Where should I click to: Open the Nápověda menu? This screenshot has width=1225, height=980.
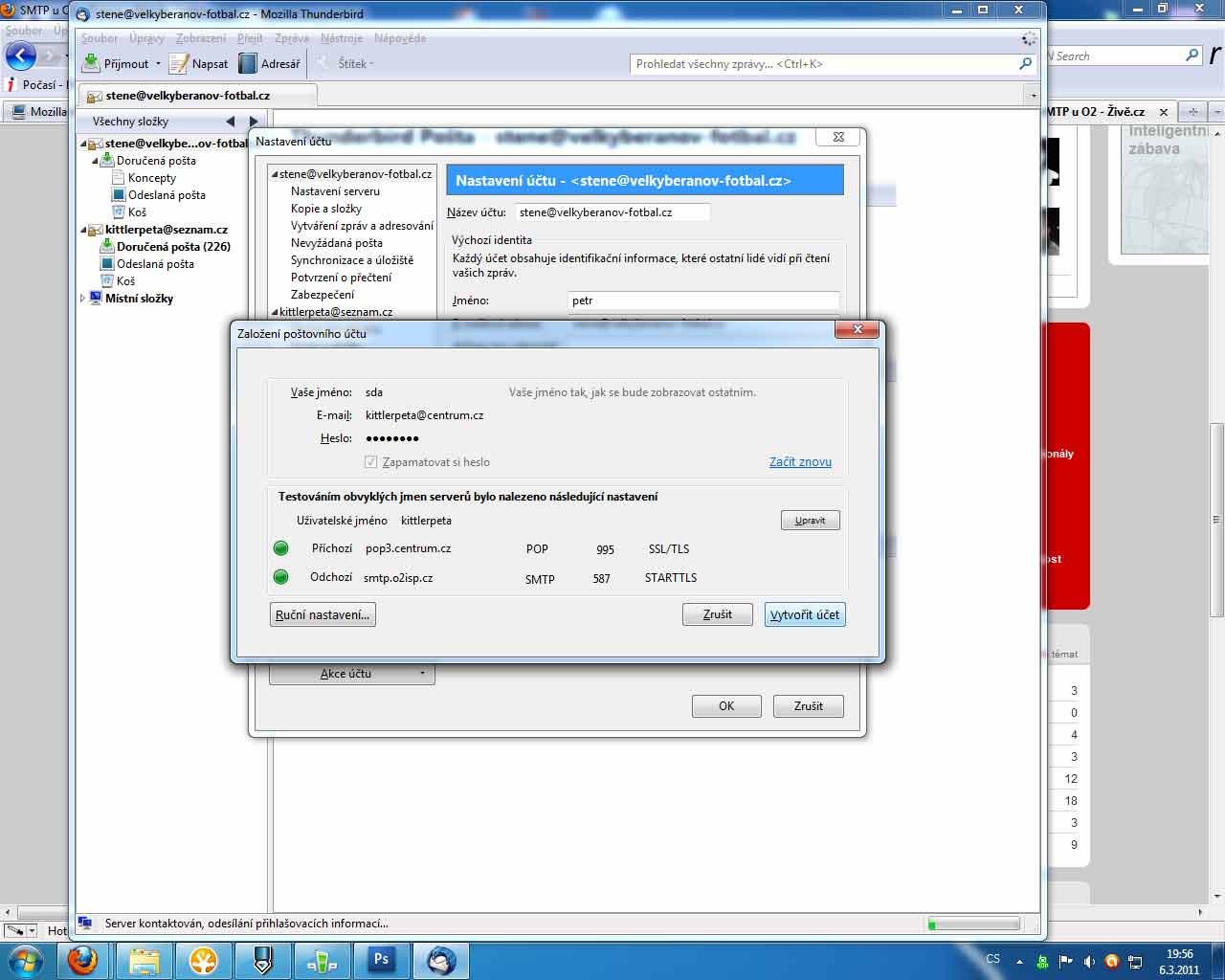click(x=400, y=38)
